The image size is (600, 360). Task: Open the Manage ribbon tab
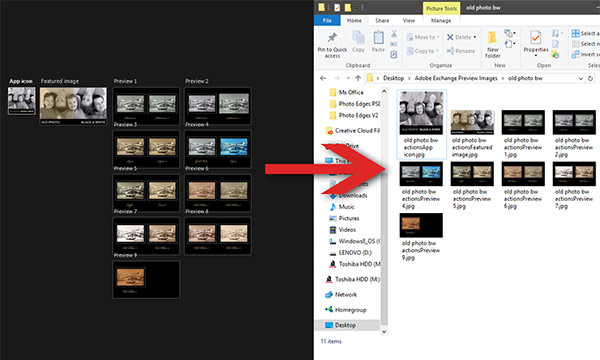pos(441,20)
